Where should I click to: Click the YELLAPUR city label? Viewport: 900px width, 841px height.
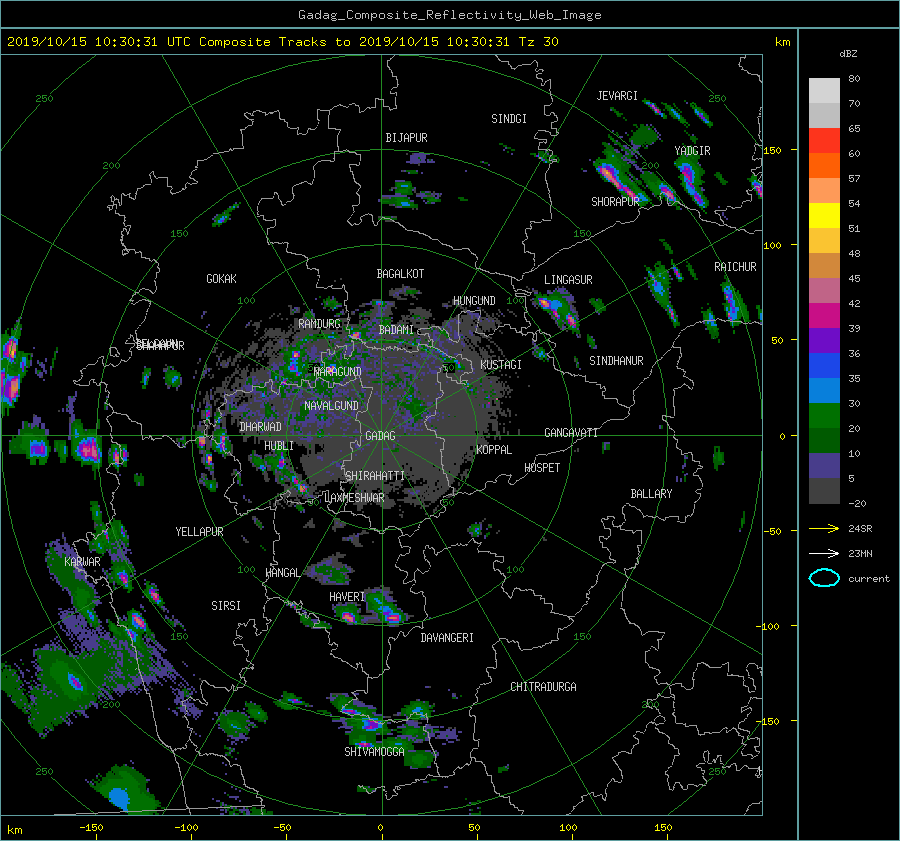(x=199, y=532)
